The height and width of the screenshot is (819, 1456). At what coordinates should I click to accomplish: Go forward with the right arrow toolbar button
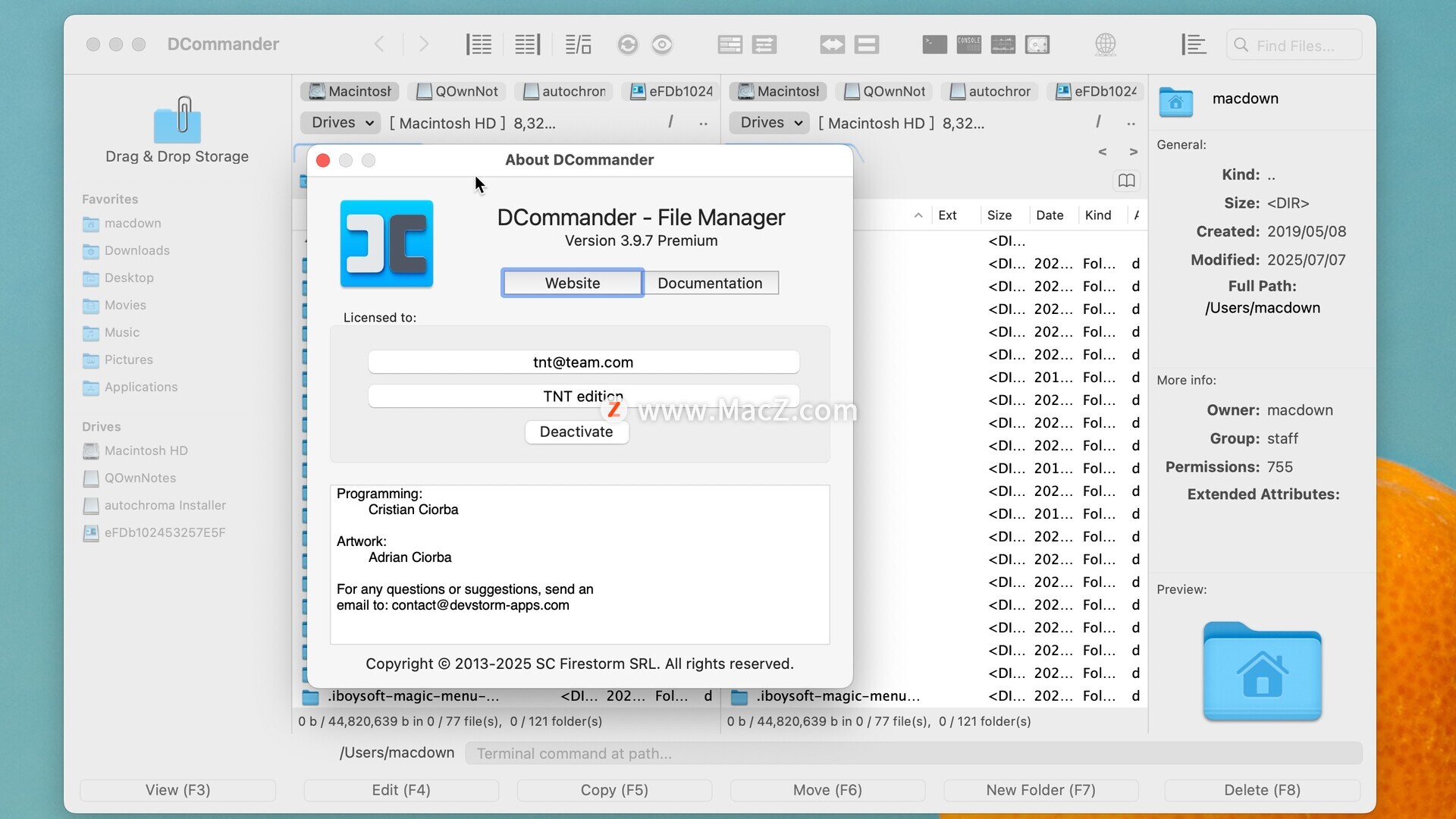point(424,45)
